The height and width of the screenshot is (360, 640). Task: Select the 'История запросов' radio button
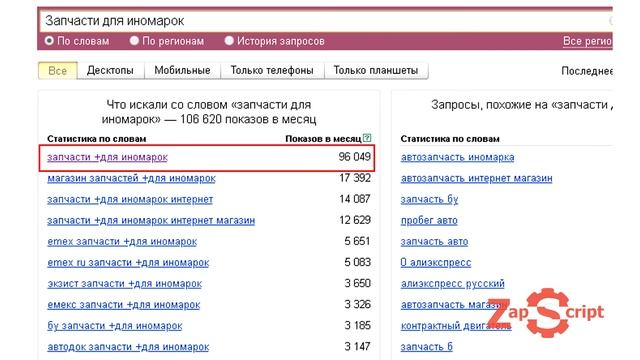point(229,41)
